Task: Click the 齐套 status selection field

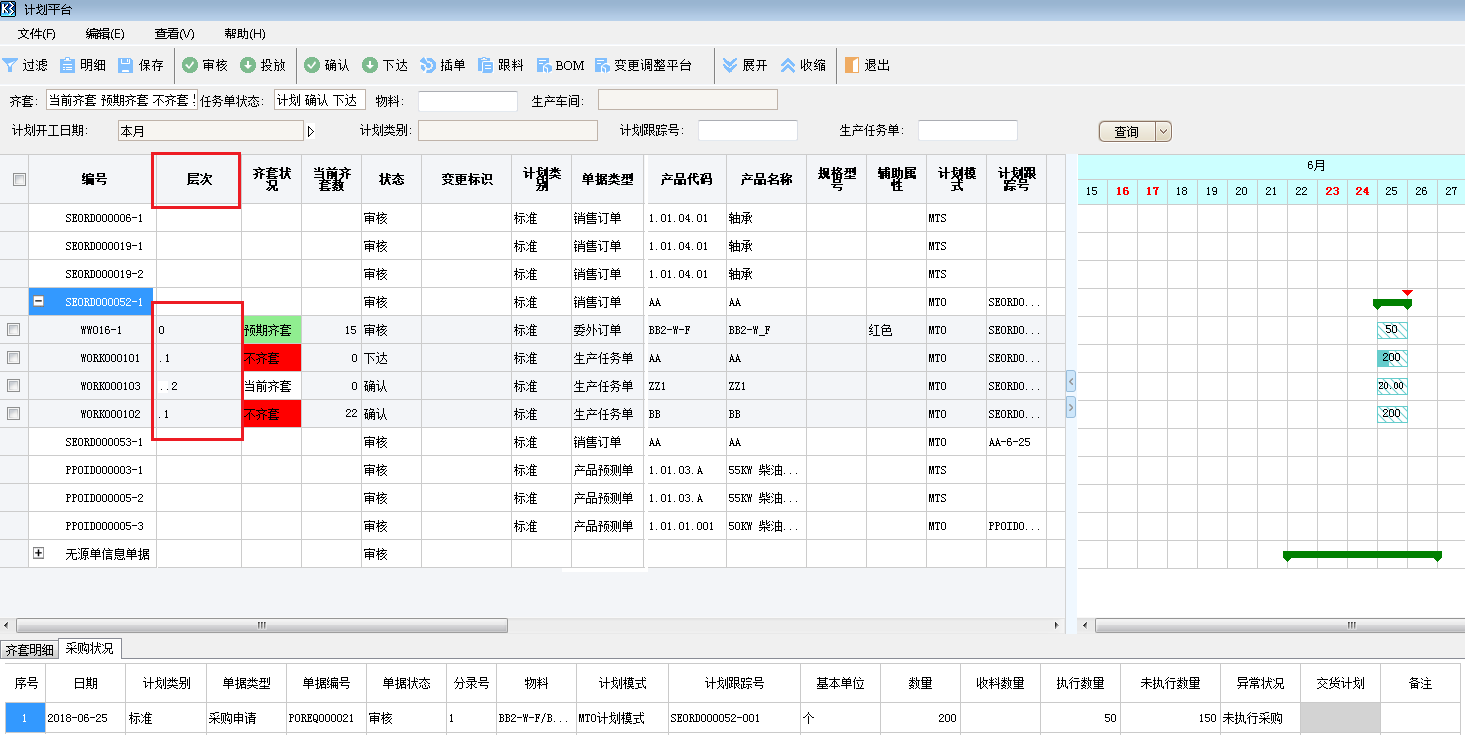Action: 120,100
